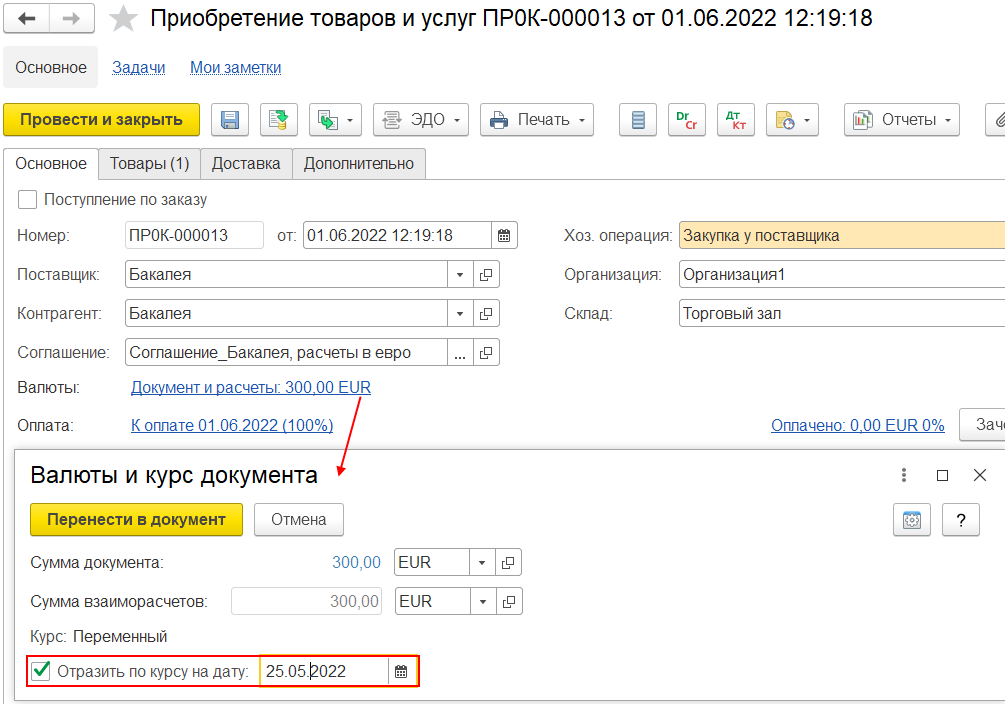
Task: Click the floppy disk save icon
Action: [230, 120]
